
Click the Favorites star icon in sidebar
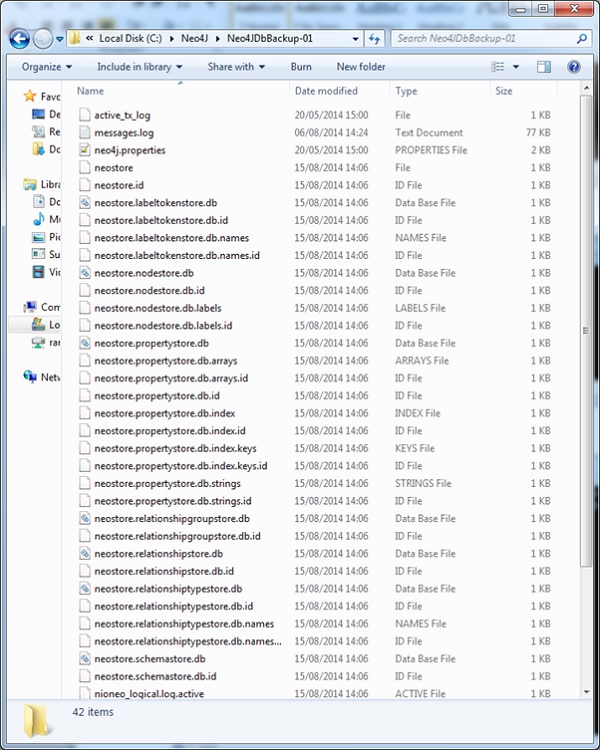pos(30,96)
